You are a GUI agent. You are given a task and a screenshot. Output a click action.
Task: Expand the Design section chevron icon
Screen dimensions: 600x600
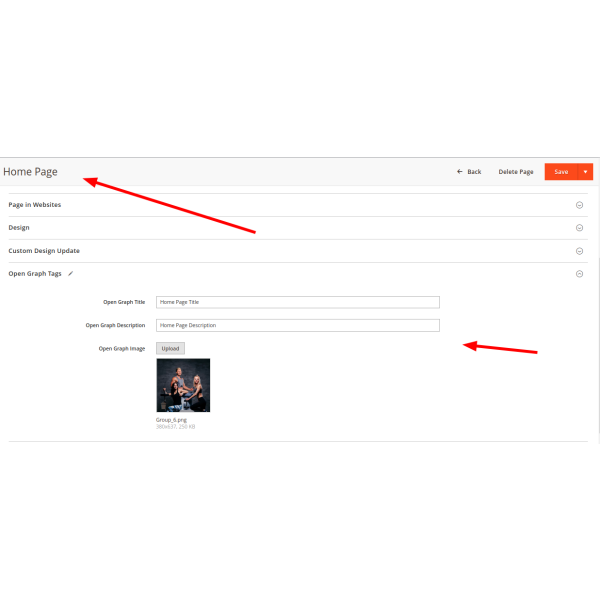coord(579,228)
